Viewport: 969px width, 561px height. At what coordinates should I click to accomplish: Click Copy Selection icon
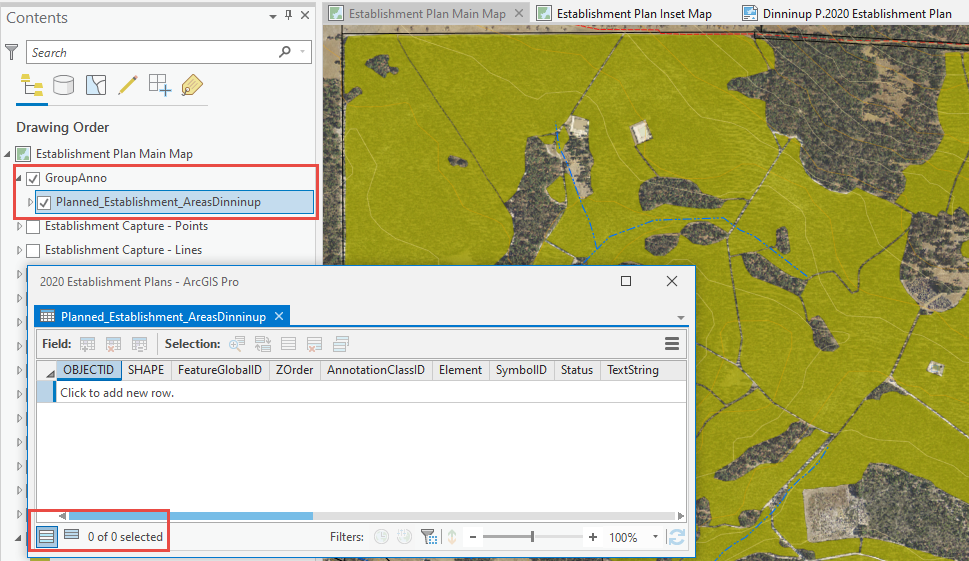pos(341,344)
